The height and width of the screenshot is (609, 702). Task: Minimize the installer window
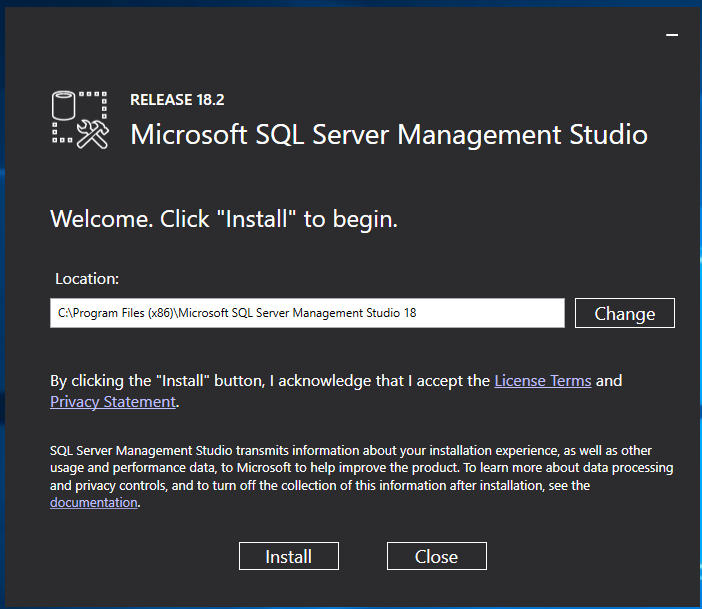click(671, 33)
